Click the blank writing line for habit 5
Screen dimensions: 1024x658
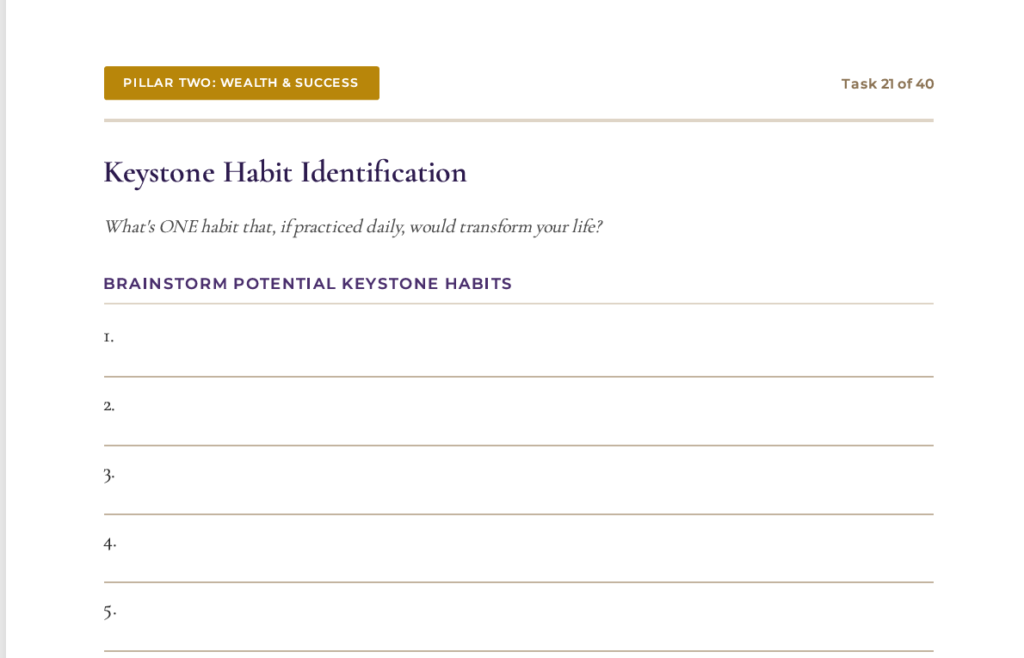tap(520, 633)
